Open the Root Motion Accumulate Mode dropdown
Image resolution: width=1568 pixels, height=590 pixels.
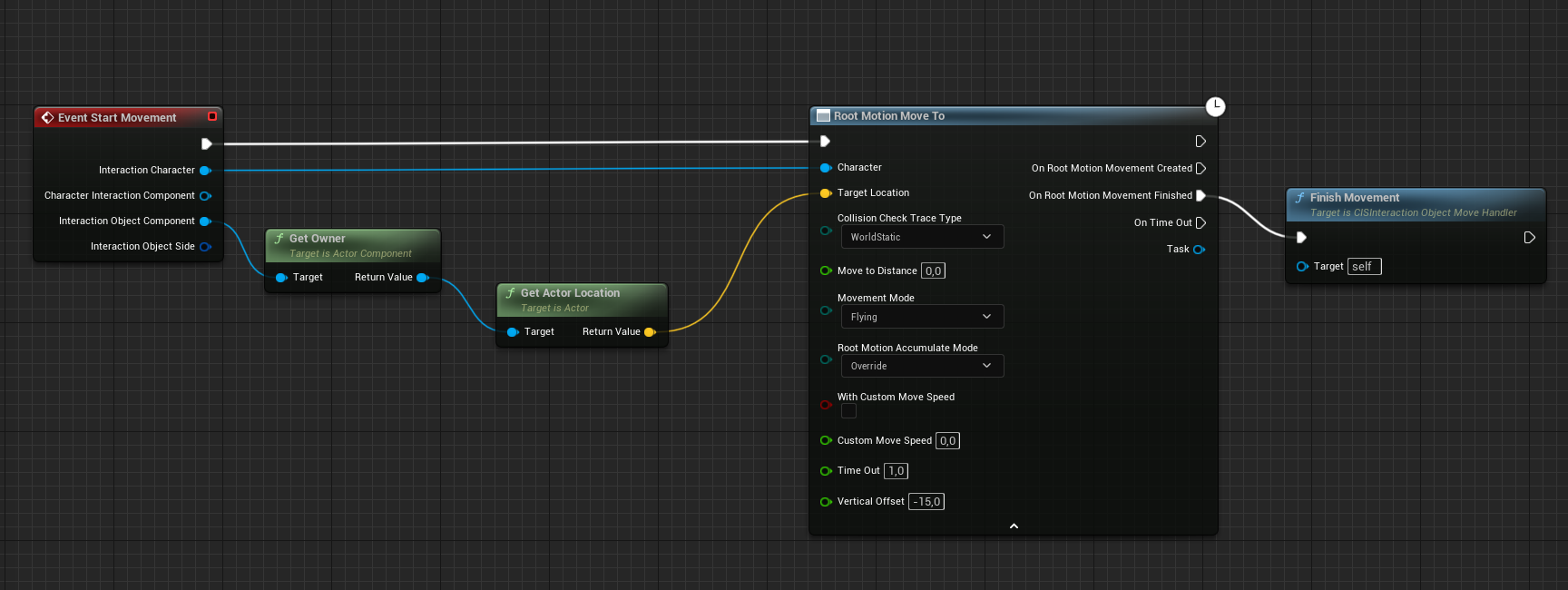tap(922, 366)
